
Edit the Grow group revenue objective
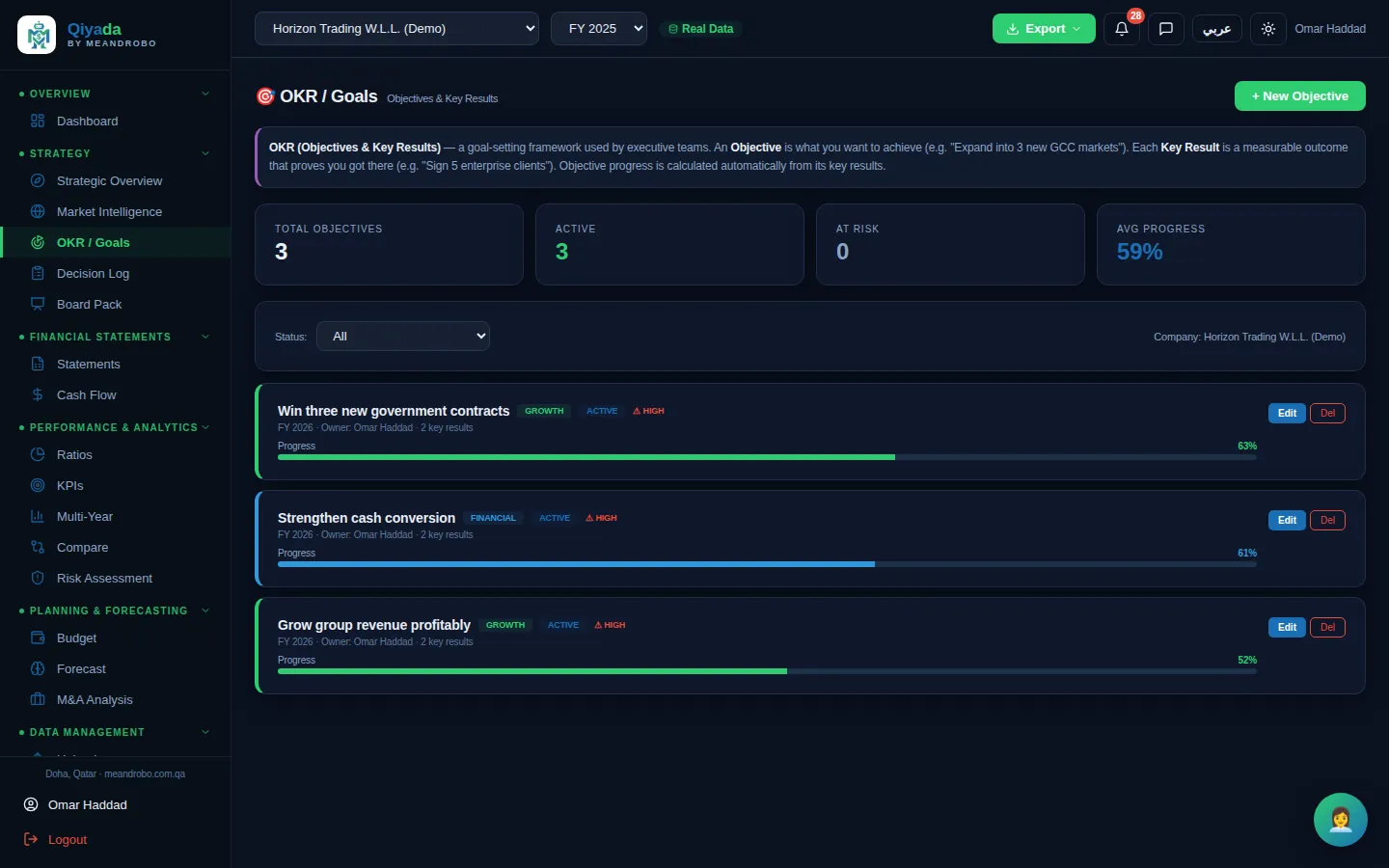point(1287,627)
